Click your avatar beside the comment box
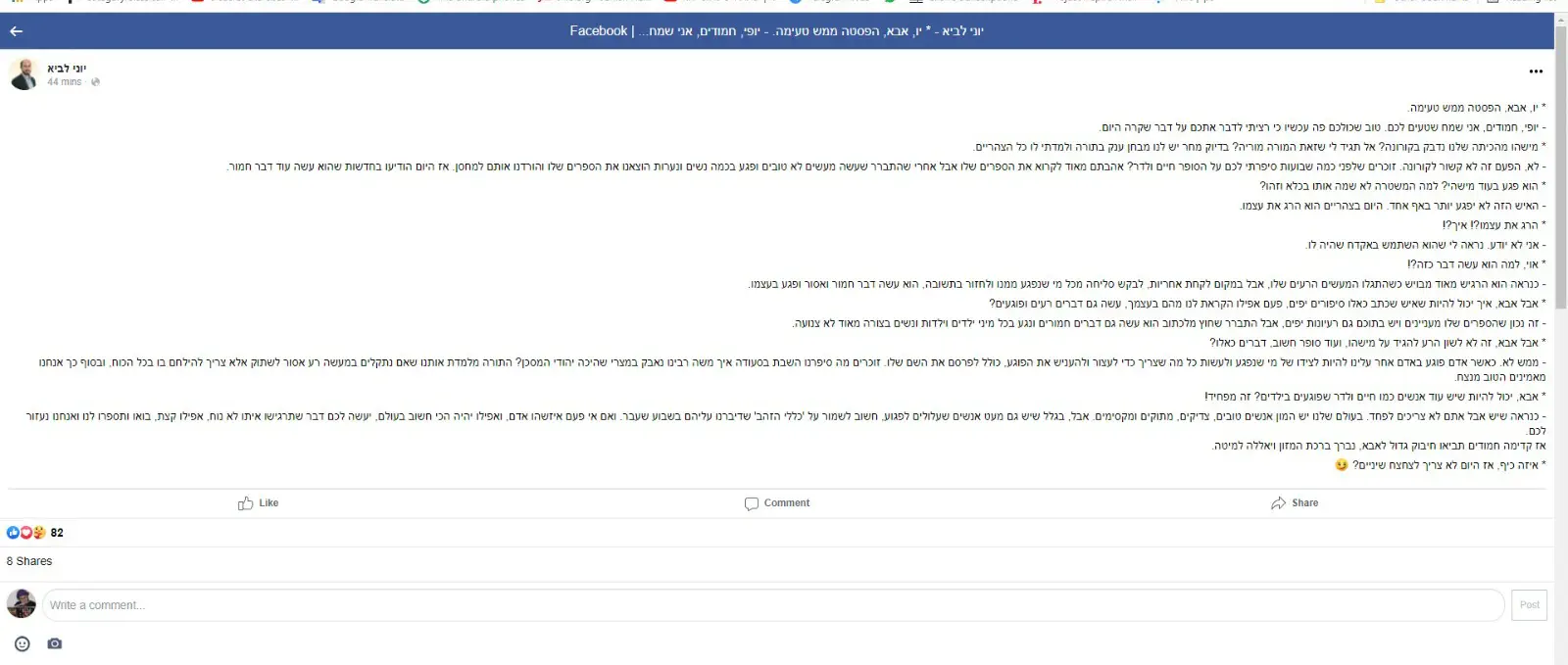The image size is (1568, 665). (22, 604)
